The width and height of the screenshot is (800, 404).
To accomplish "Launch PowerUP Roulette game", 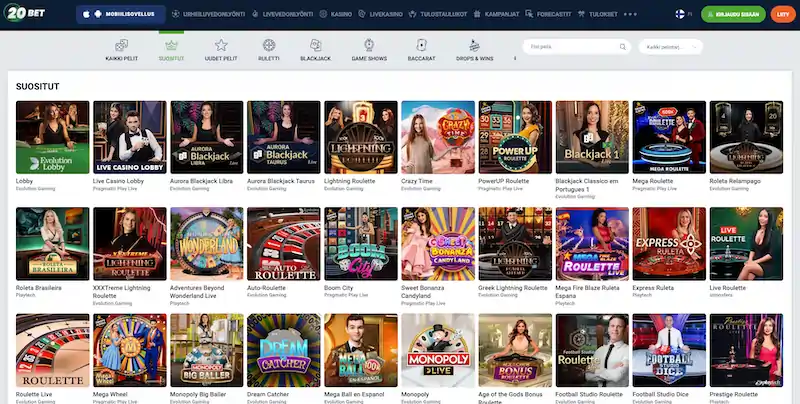I will click(x=515, y=137).
